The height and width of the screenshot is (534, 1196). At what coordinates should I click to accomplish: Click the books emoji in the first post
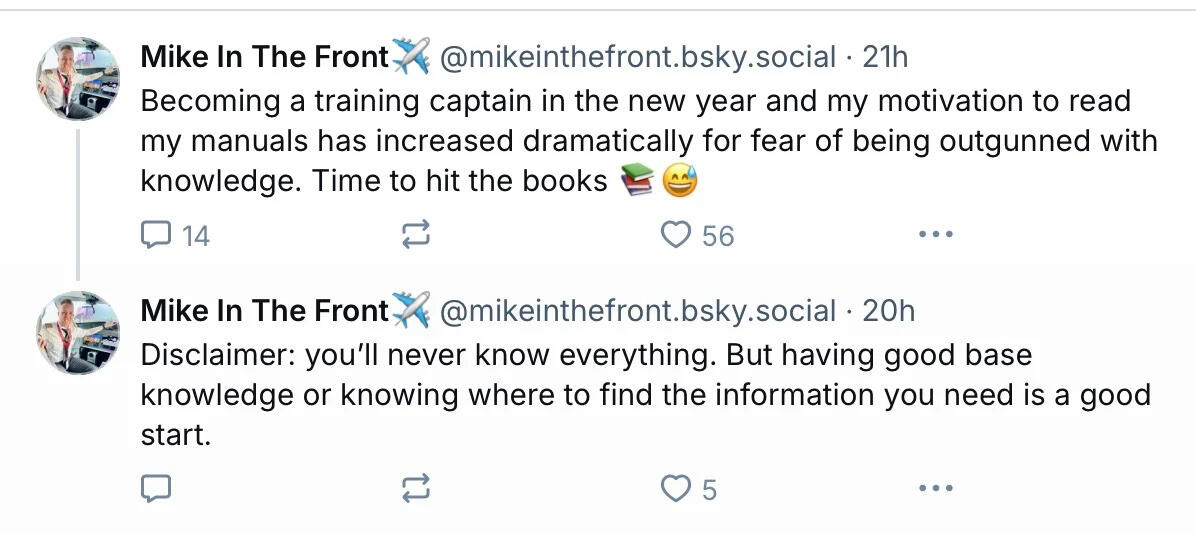tap(637, 182)
